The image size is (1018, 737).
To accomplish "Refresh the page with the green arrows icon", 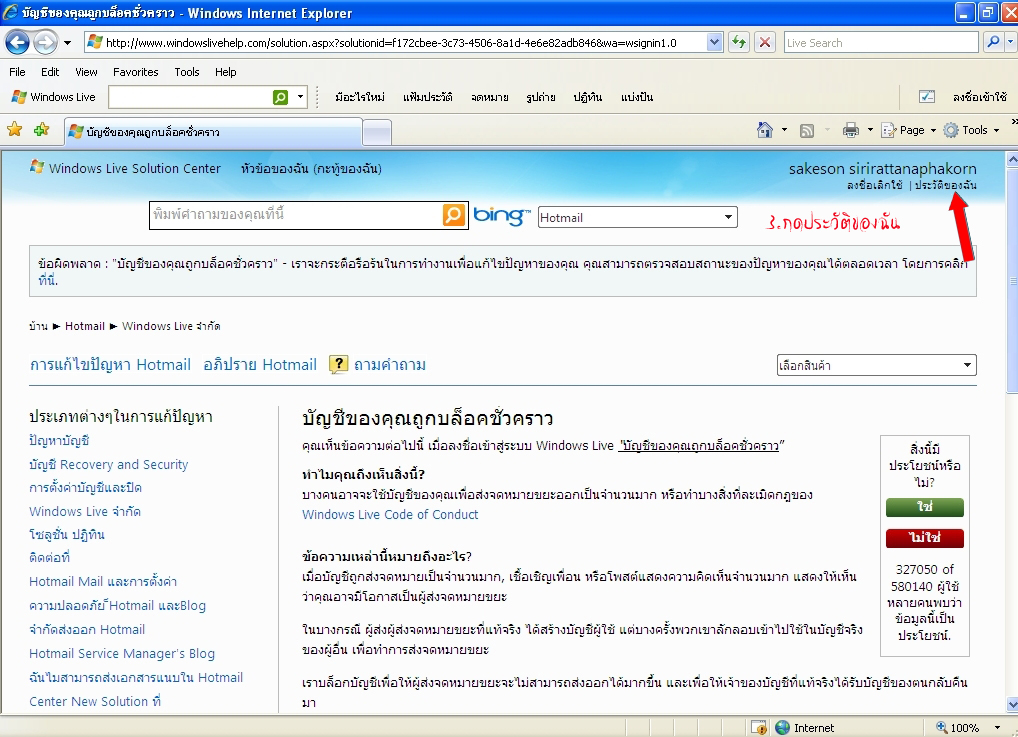I will [x=739, y=43].
